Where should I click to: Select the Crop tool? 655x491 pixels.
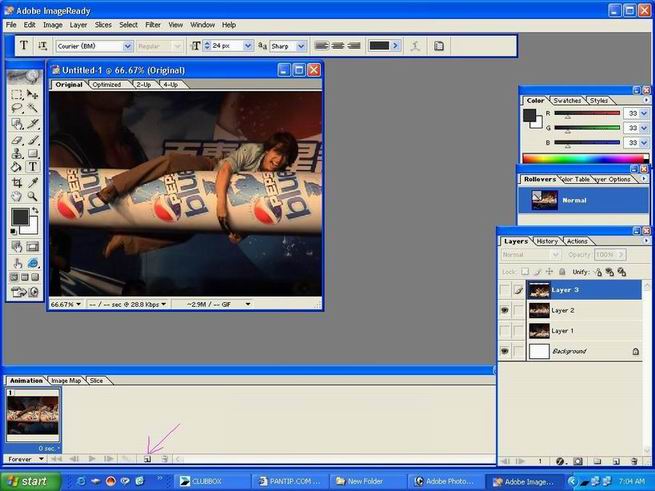(17, 183)
